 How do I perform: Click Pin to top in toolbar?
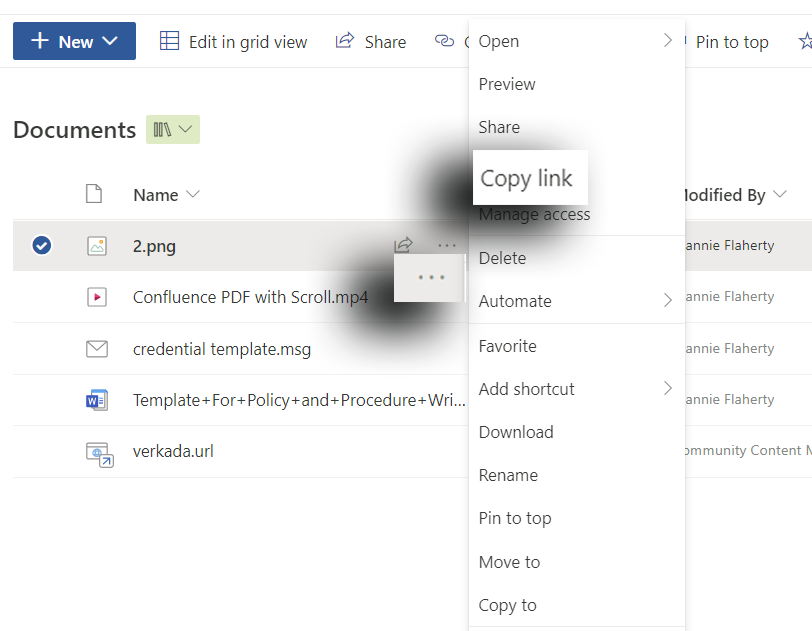click(731, 41)
